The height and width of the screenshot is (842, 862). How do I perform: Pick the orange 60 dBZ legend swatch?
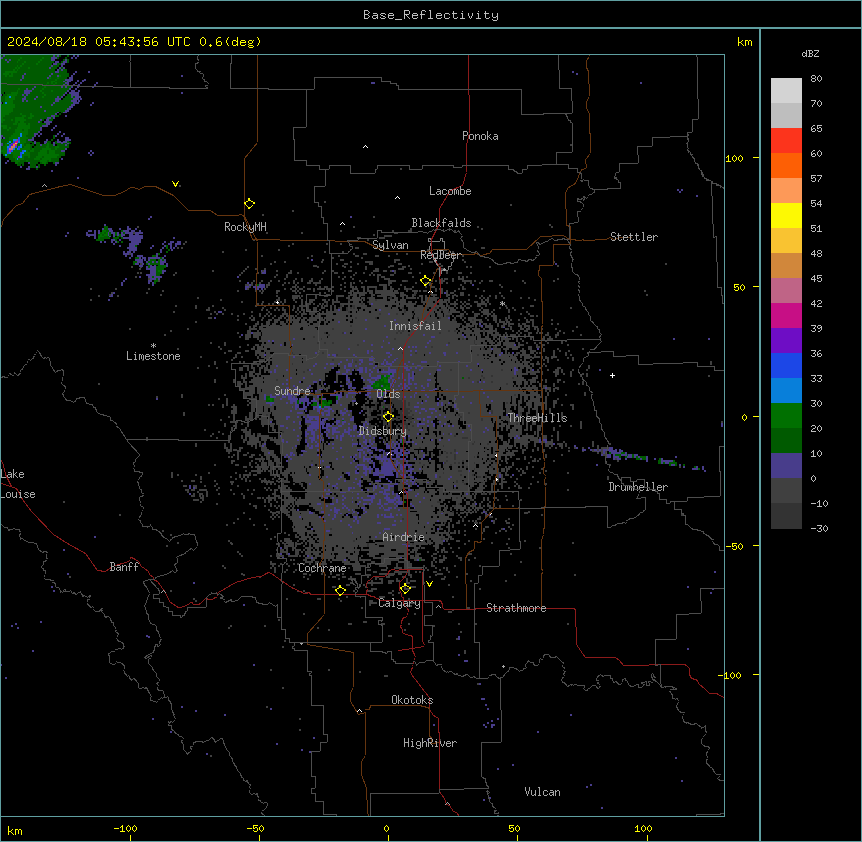click(786, 165)
